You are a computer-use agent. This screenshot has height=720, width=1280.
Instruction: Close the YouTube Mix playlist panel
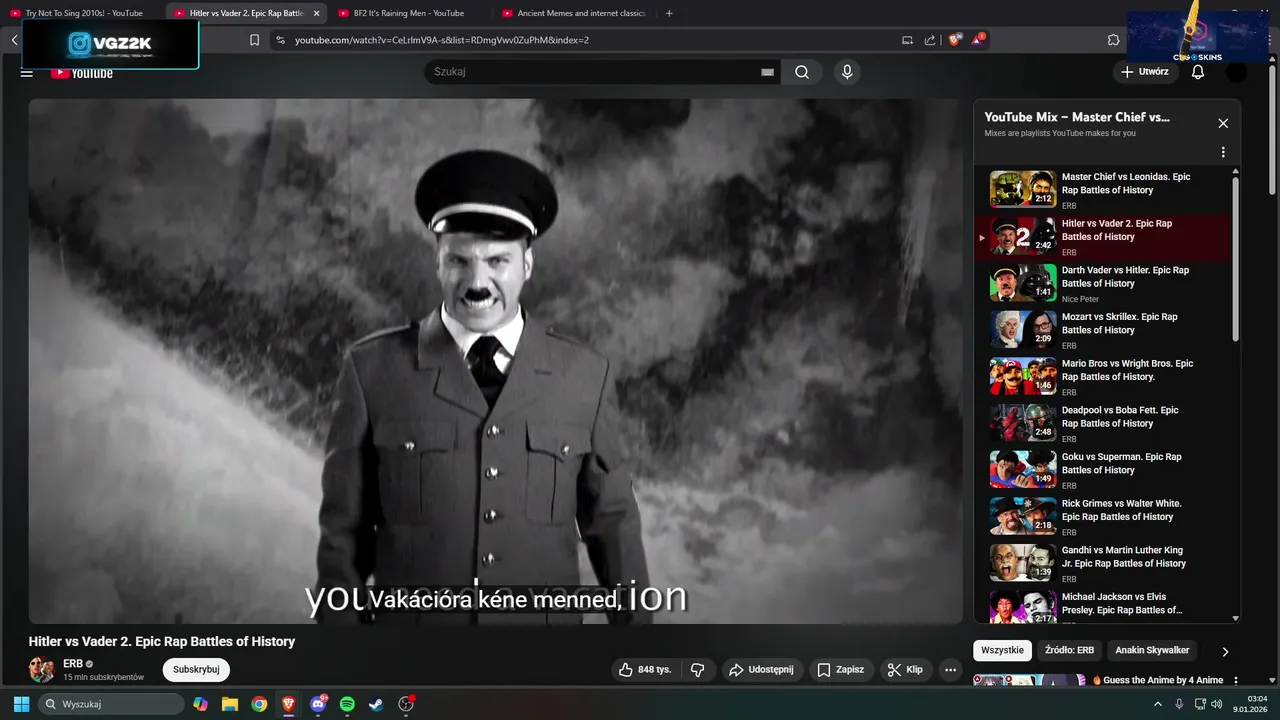[x=1223, y=123]
